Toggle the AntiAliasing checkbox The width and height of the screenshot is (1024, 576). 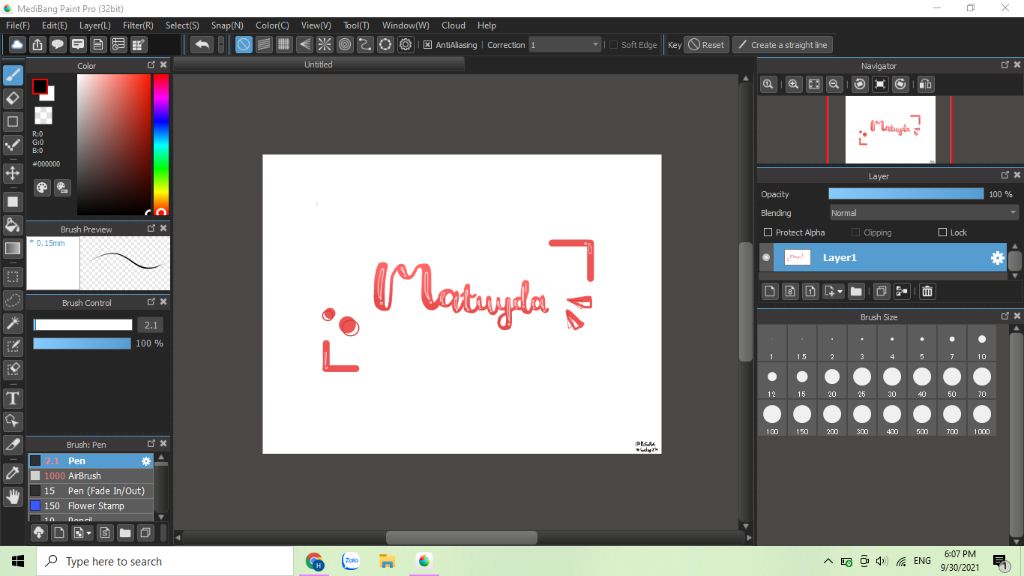tap(428, 45)
